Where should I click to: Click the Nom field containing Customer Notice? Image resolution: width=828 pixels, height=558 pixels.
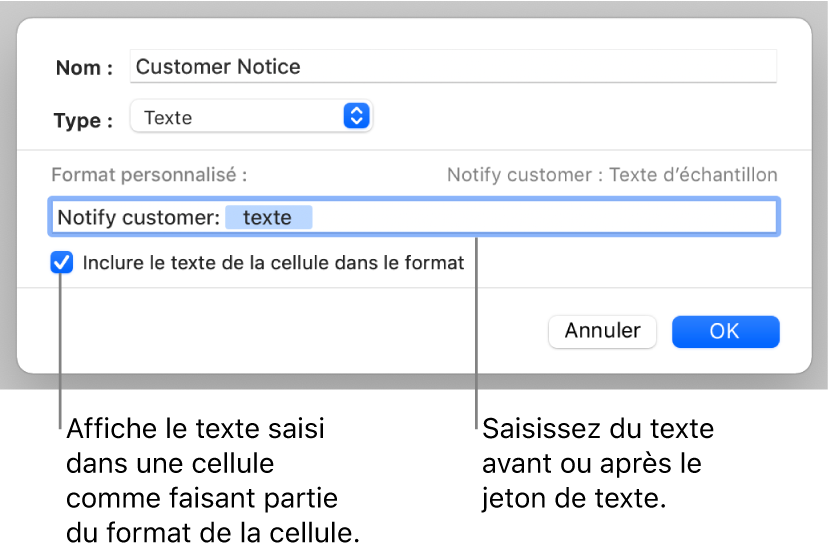tap(453, 67)
